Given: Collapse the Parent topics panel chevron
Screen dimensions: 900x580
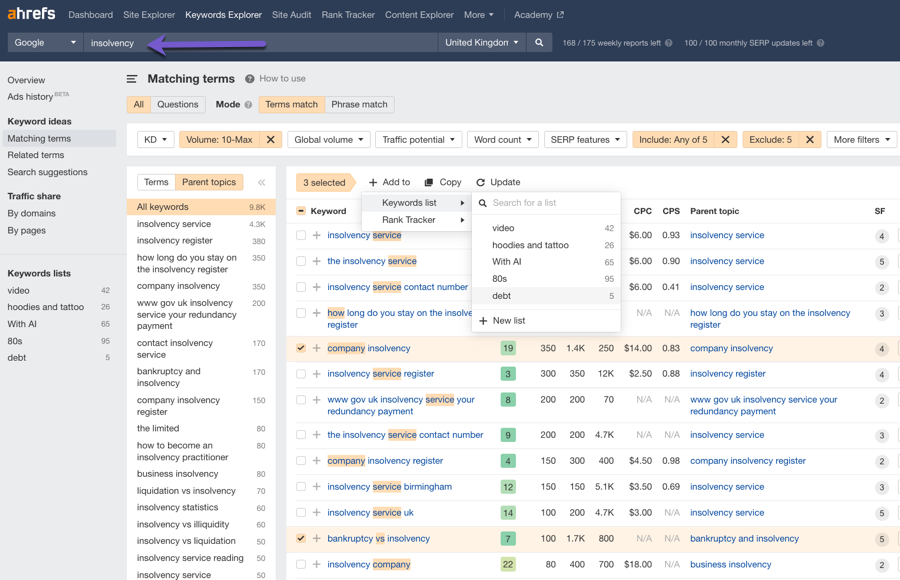Looking at the screenshot, I should click(x=261, y=183).
